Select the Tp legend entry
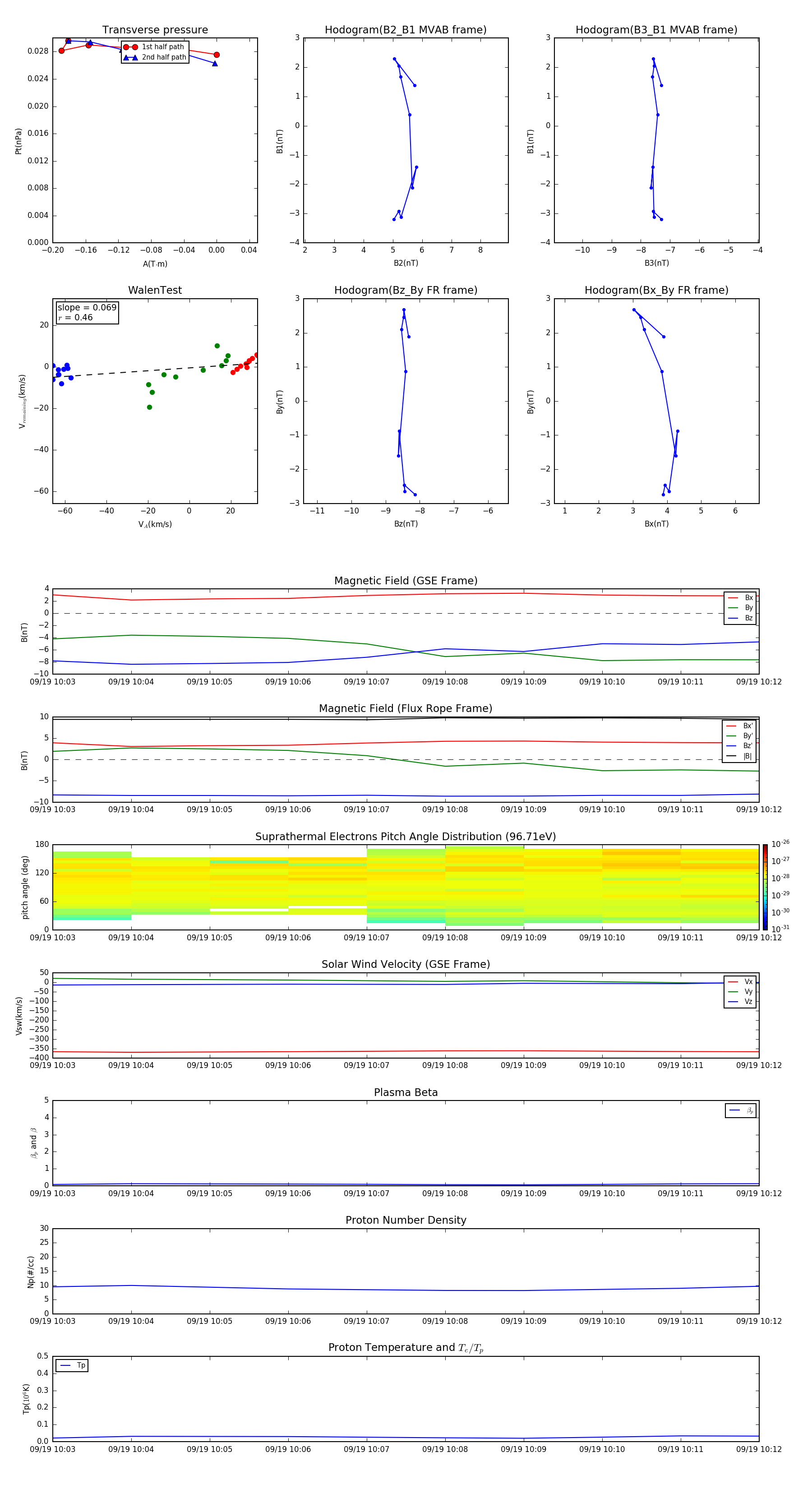 72,1365
